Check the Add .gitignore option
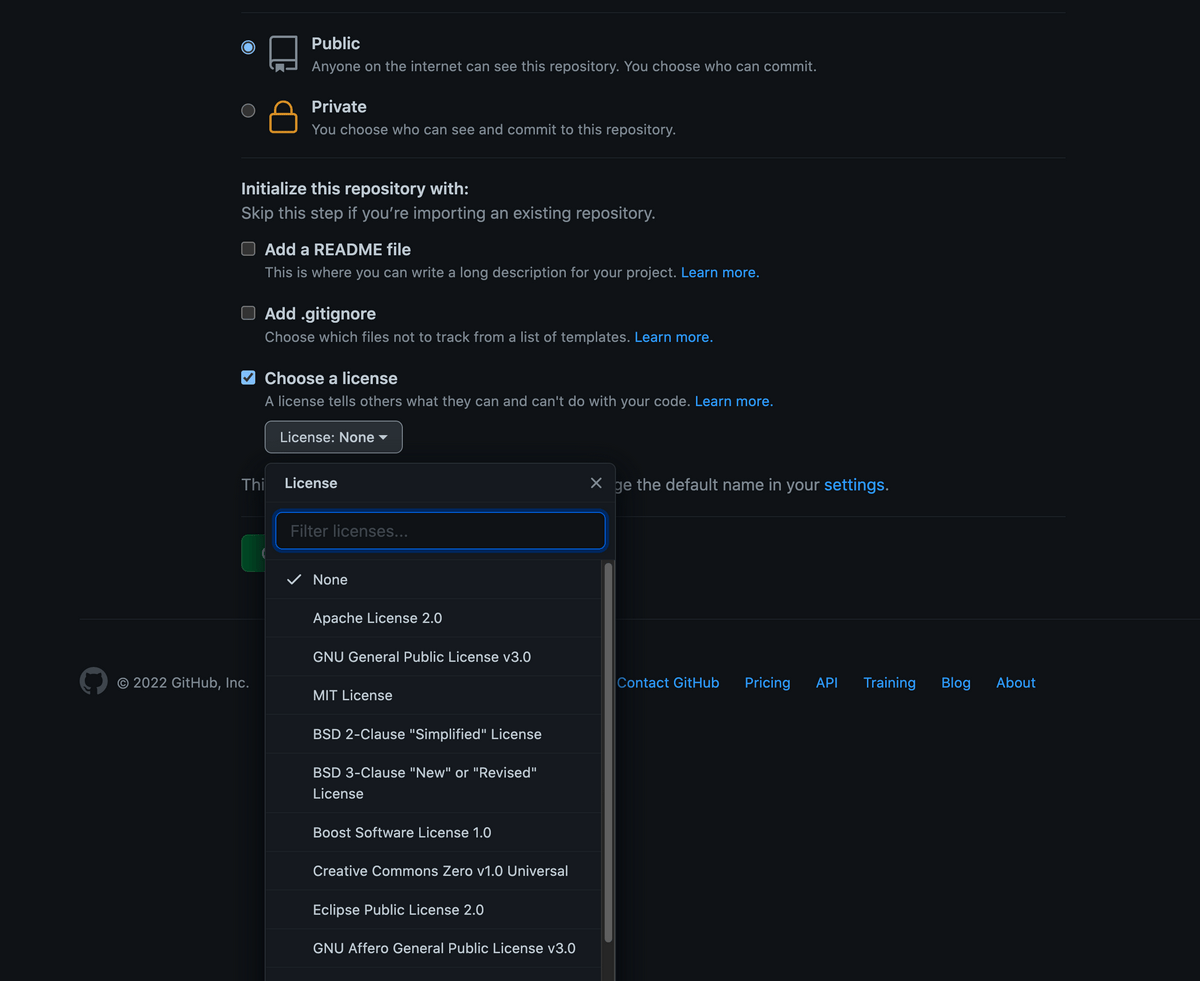 [248, 313]
